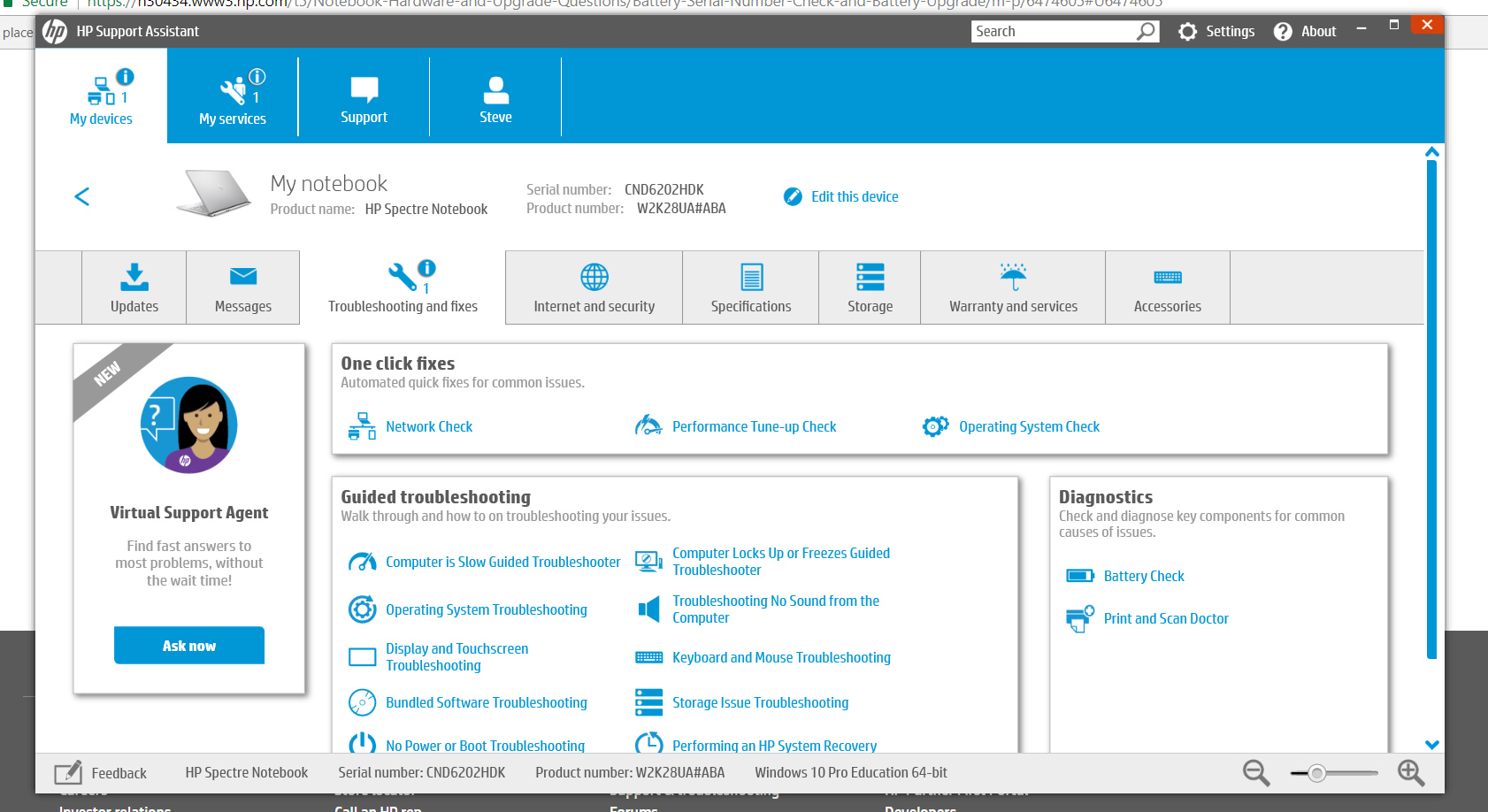Run Network Check link

[x=429, y=426]
